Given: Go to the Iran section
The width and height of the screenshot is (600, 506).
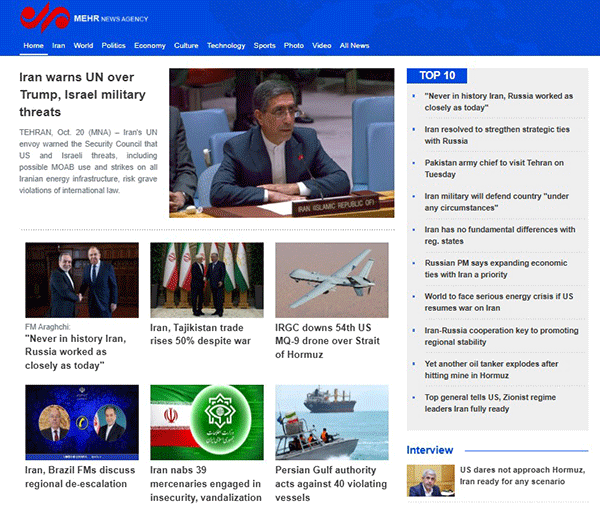Looking at the screenshot, I should point(59,46).
